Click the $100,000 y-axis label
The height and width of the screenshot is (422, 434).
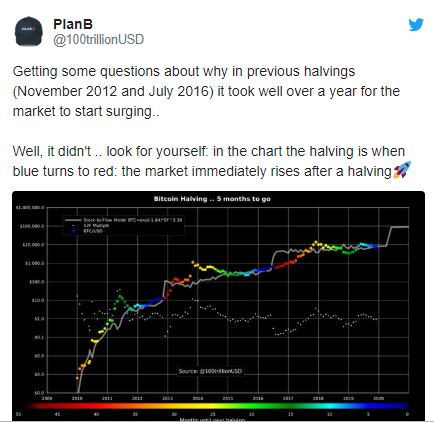click(32, 226)
